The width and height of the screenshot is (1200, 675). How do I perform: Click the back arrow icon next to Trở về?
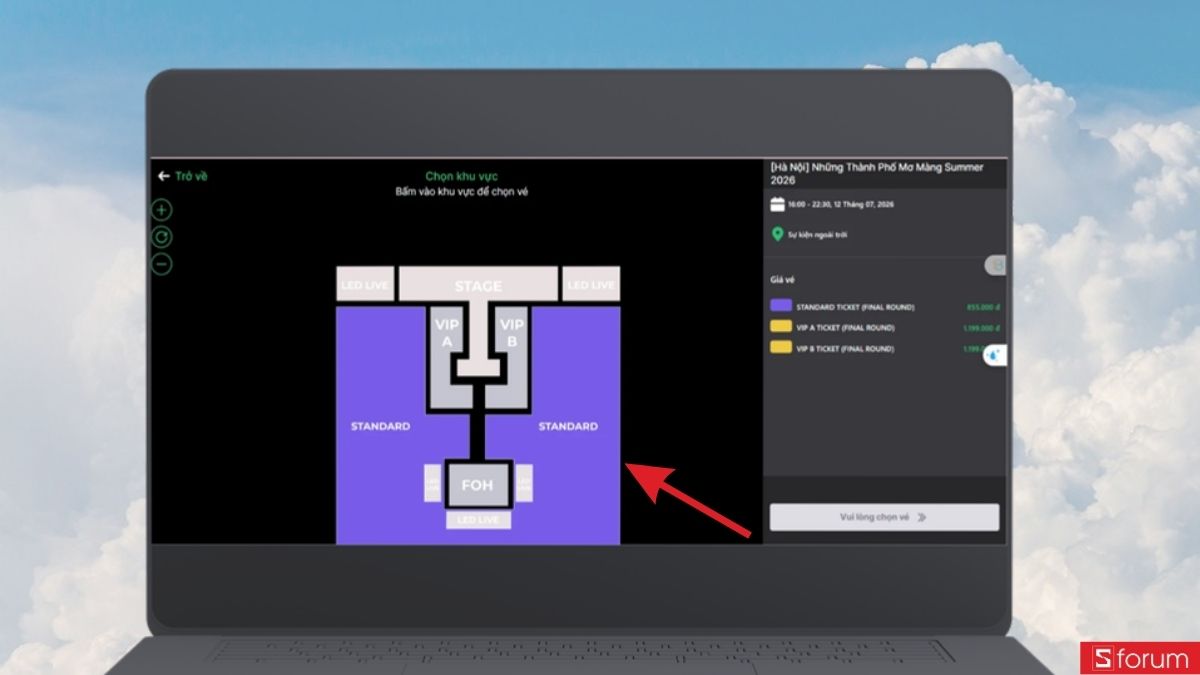click(x=163, y=176)
